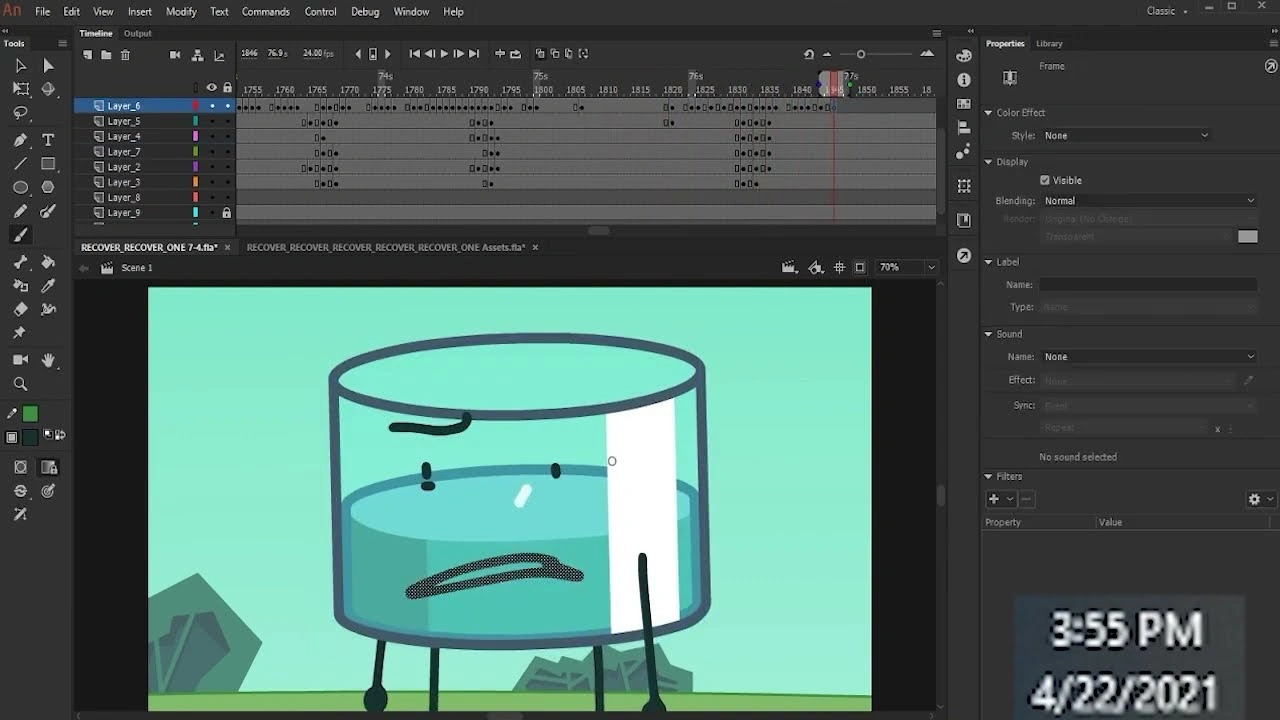
Task: Collapse the Color Effect section
Action: 988,113
